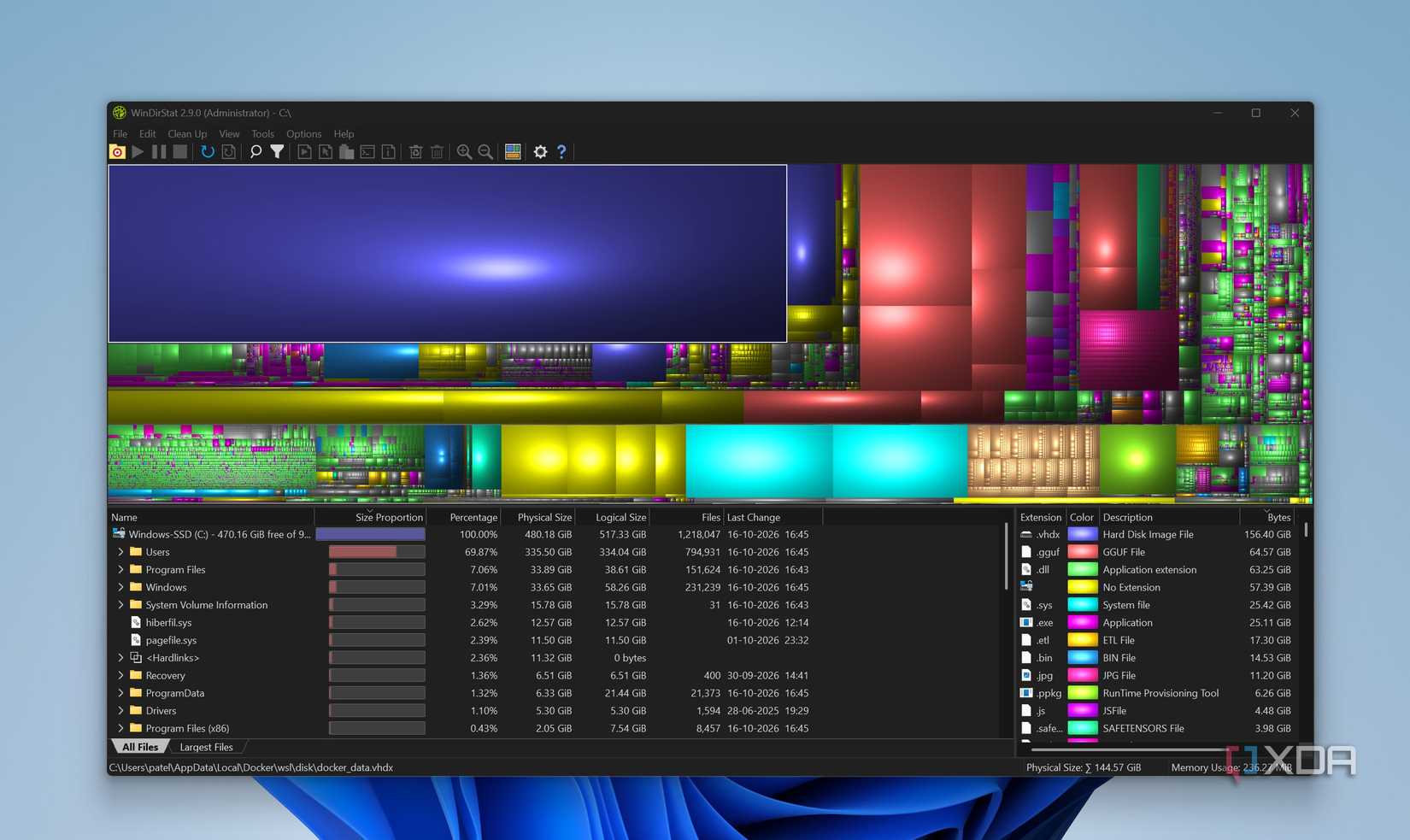The image size is (1410, 840).
Task: Expand the ProgramData folder
Action: pos(120,693)
